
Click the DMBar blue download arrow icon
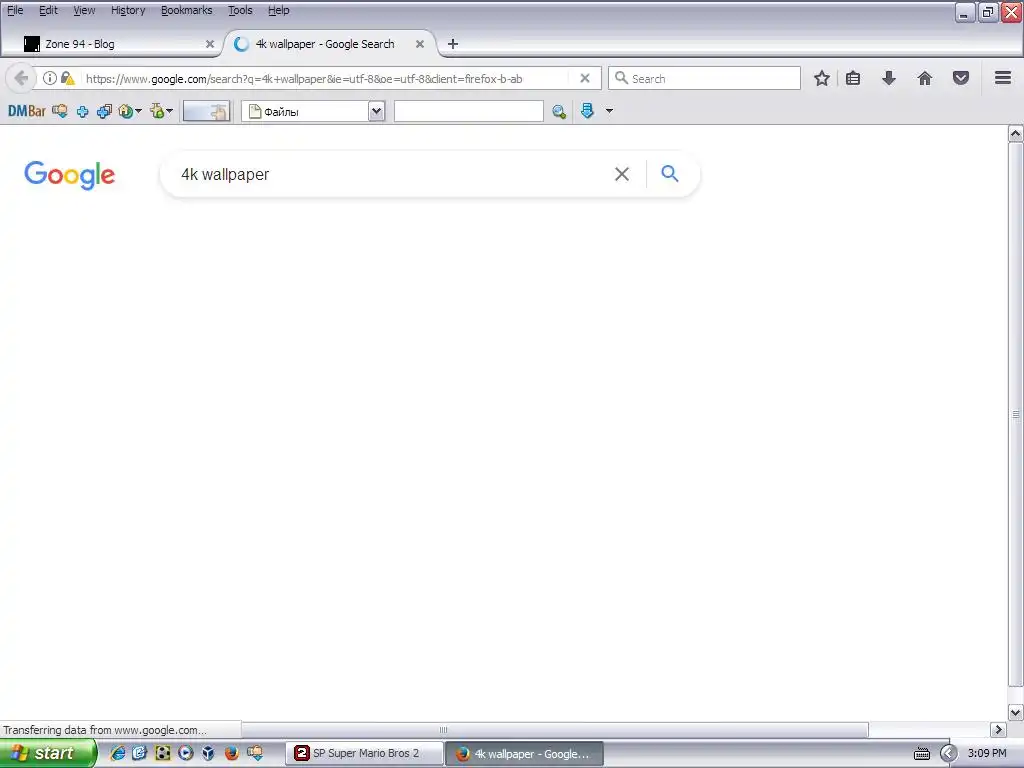click(x=587, y=111)
